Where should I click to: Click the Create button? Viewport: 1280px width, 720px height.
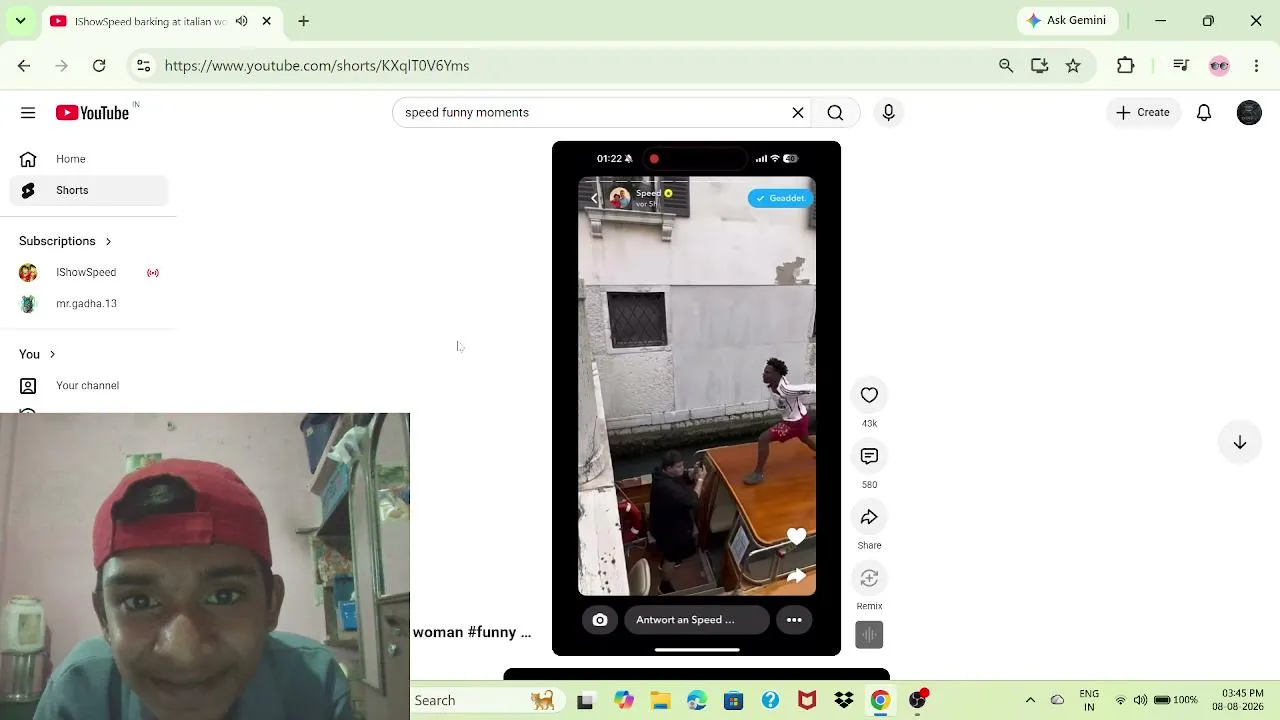pyautogui.click(x=1142, y=113)
